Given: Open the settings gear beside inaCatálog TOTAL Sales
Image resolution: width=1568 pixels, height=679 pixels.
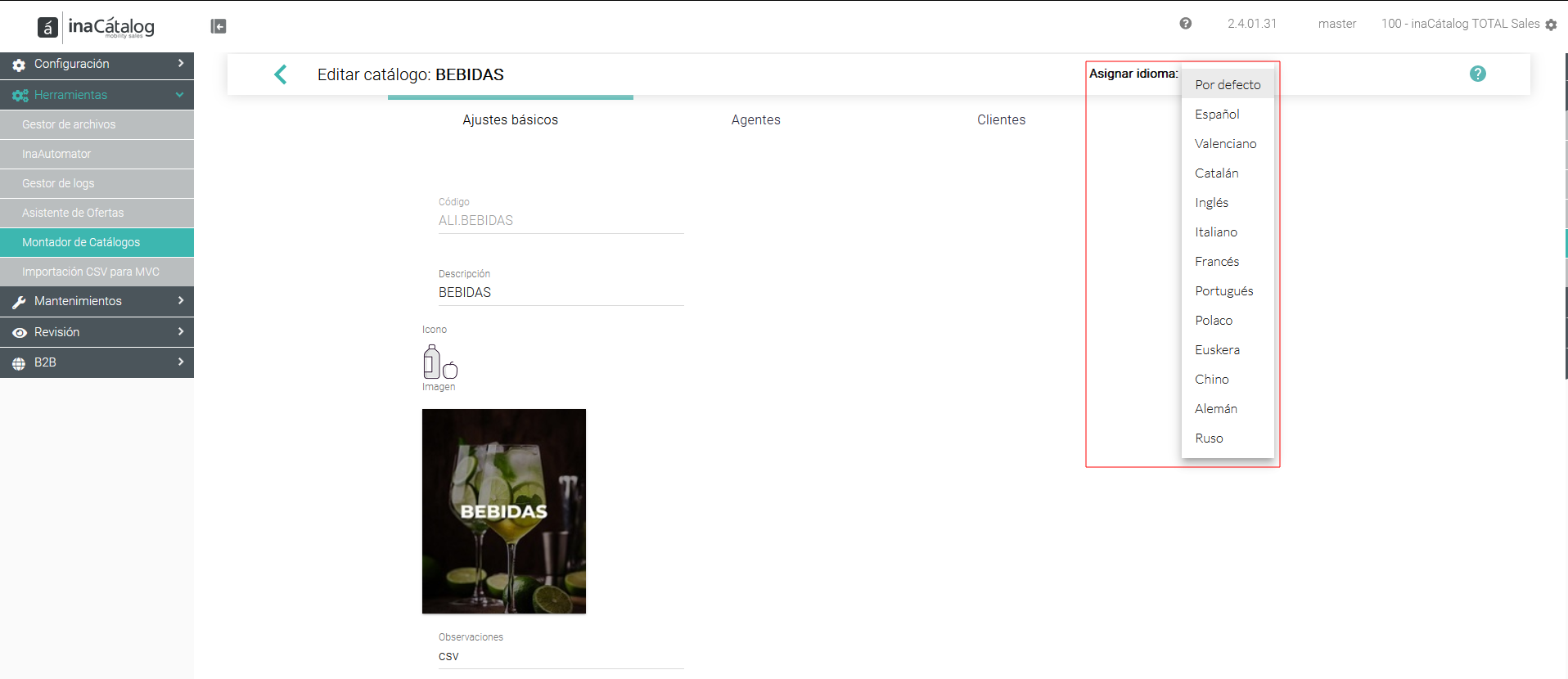Looking at the screenshot, I should point(1551,25).
